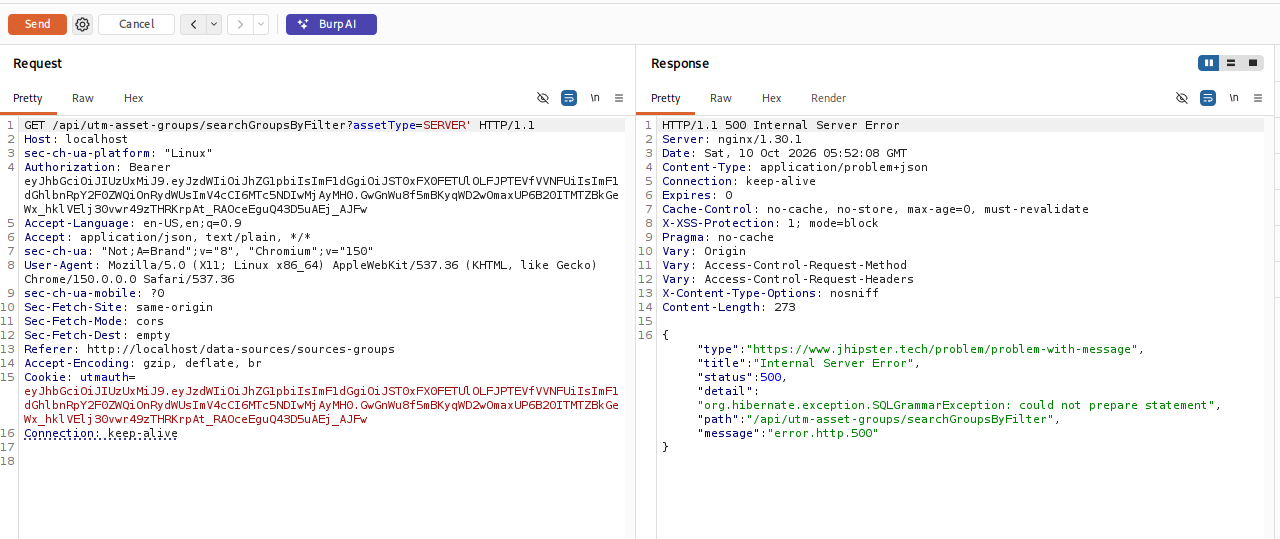
Task: Click the 'sec-ch-ua-platform: "Linux"' line
Action: pos(118,153)
